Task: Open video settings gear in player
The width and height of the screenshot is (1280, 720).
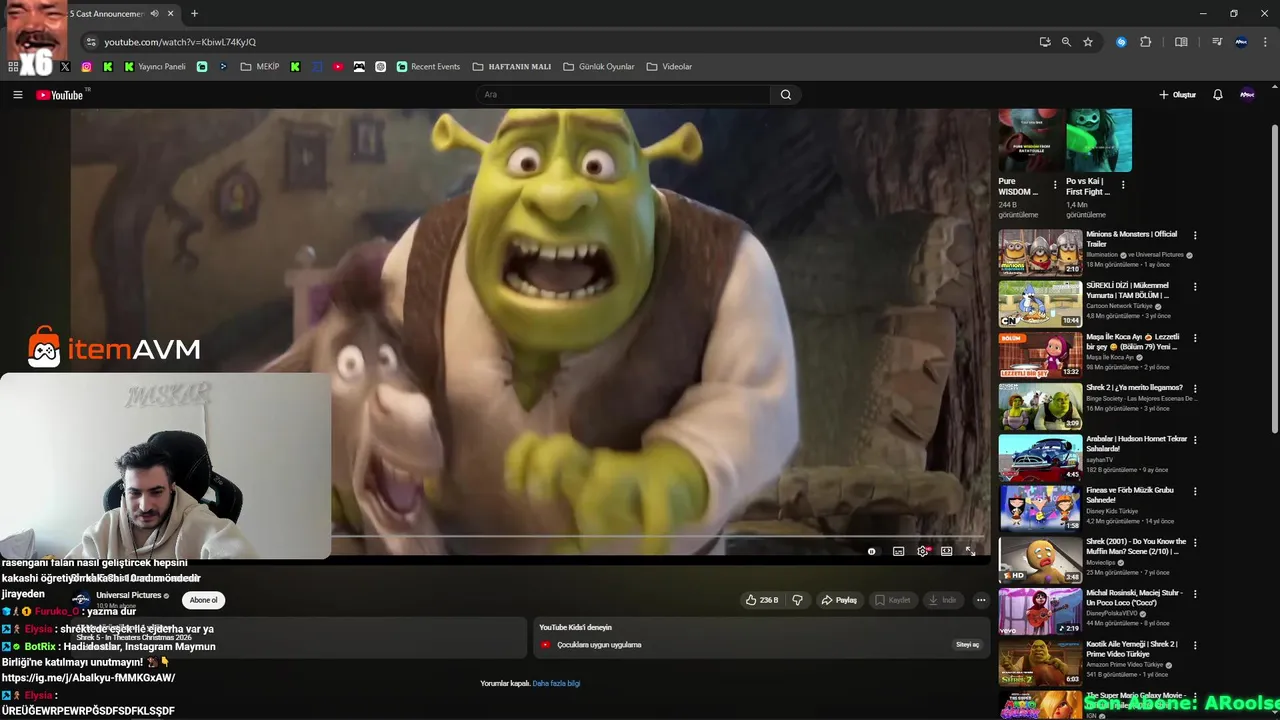Action: [922, 551]
